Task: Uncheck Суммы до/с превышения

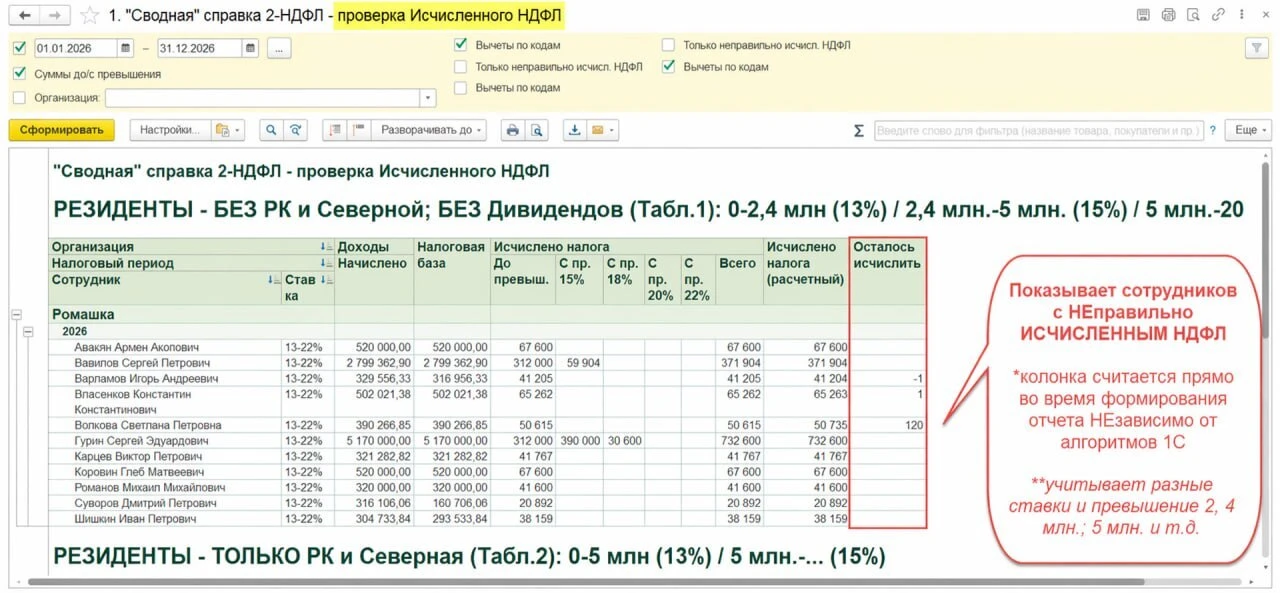Action: click(x=20, y=73)
